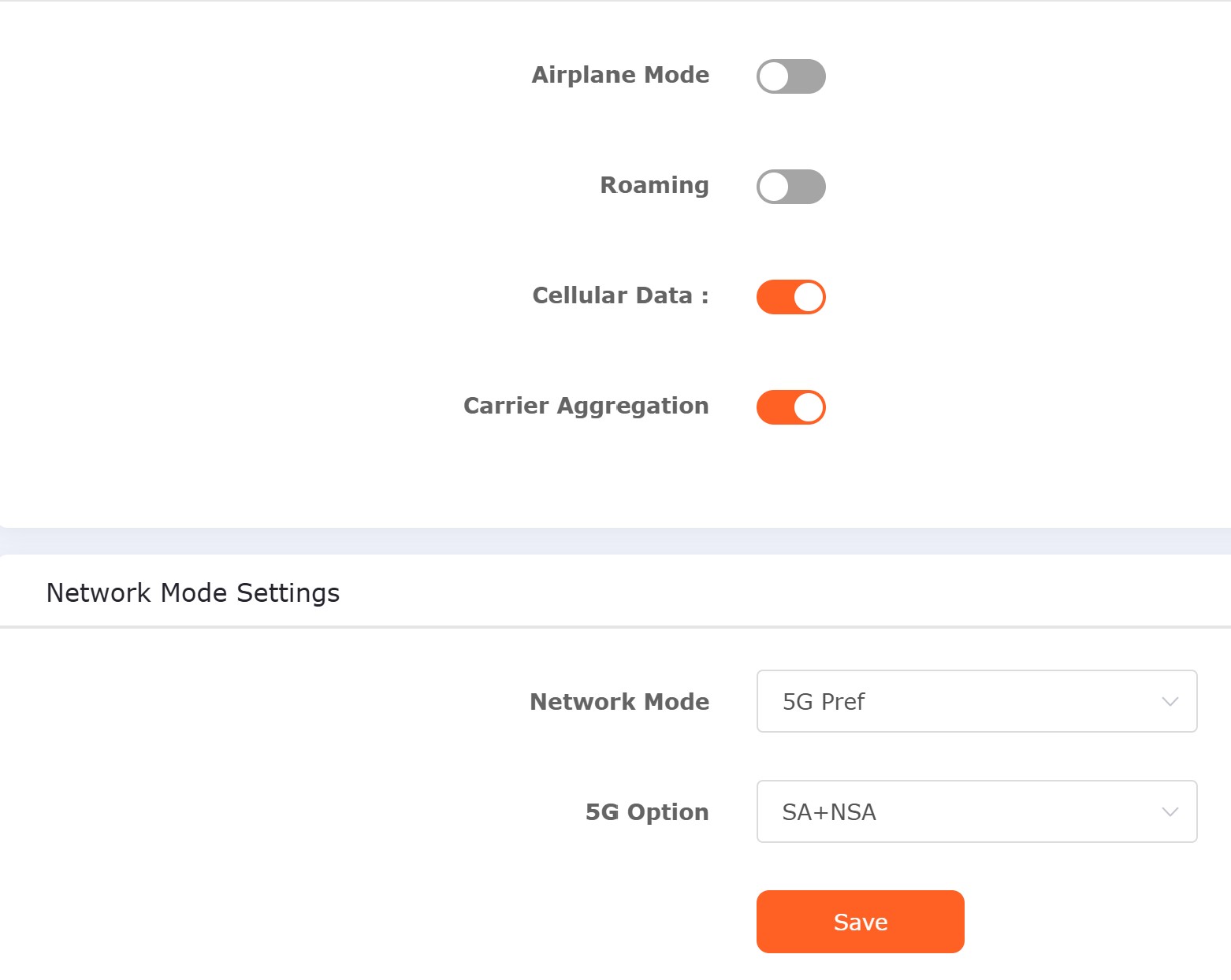
Task: Enable the Airplane Mode switch
Action: click(791, 76)
